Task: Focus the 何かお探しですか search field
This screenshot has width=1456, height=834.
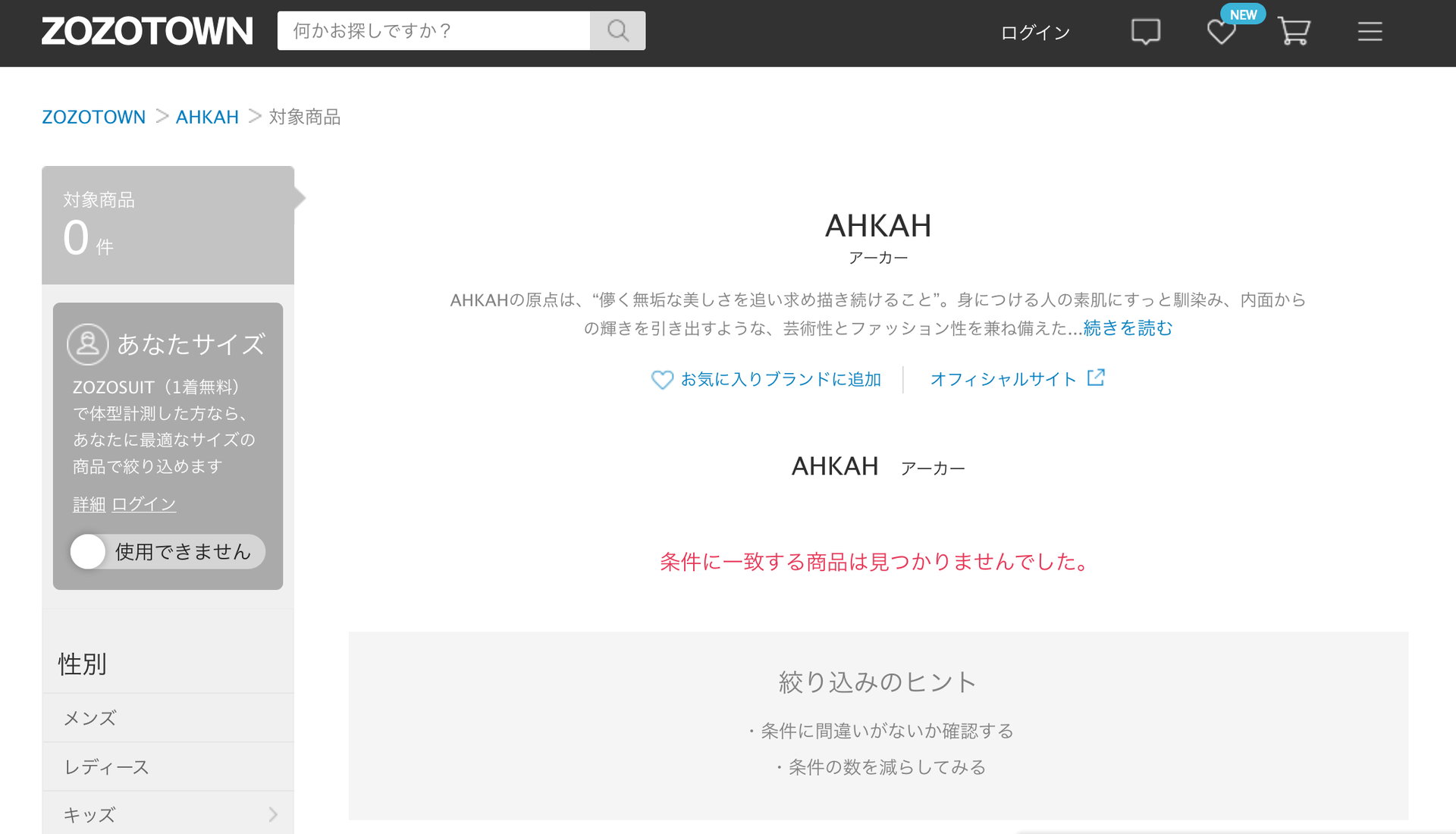Action: [x=434, y=30]
